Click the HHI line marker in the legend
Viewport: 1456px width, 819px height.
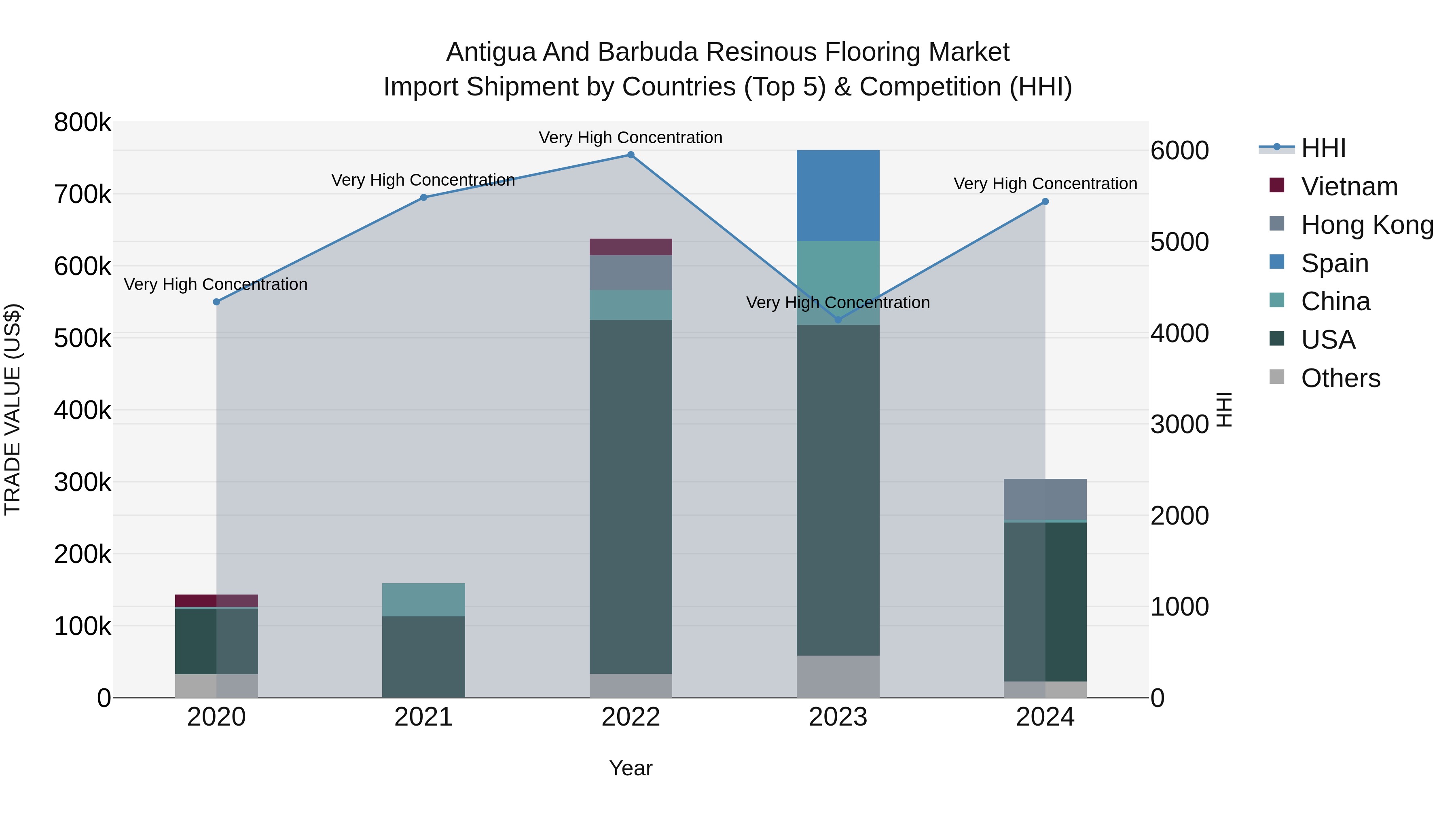pos(1277,147)
